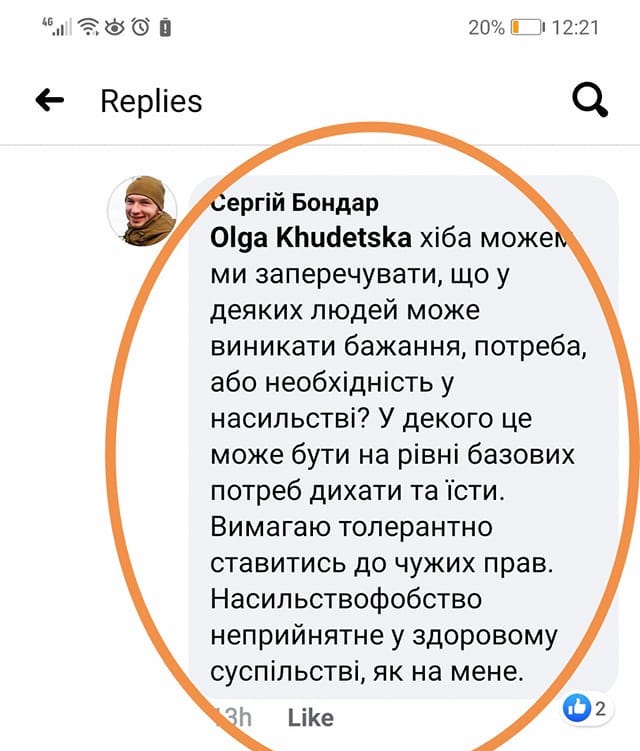The height and width of the screenshot is (751, 640).
Task: Open Сергій Бондар's profile picture
Action: (x=141, y=210)
